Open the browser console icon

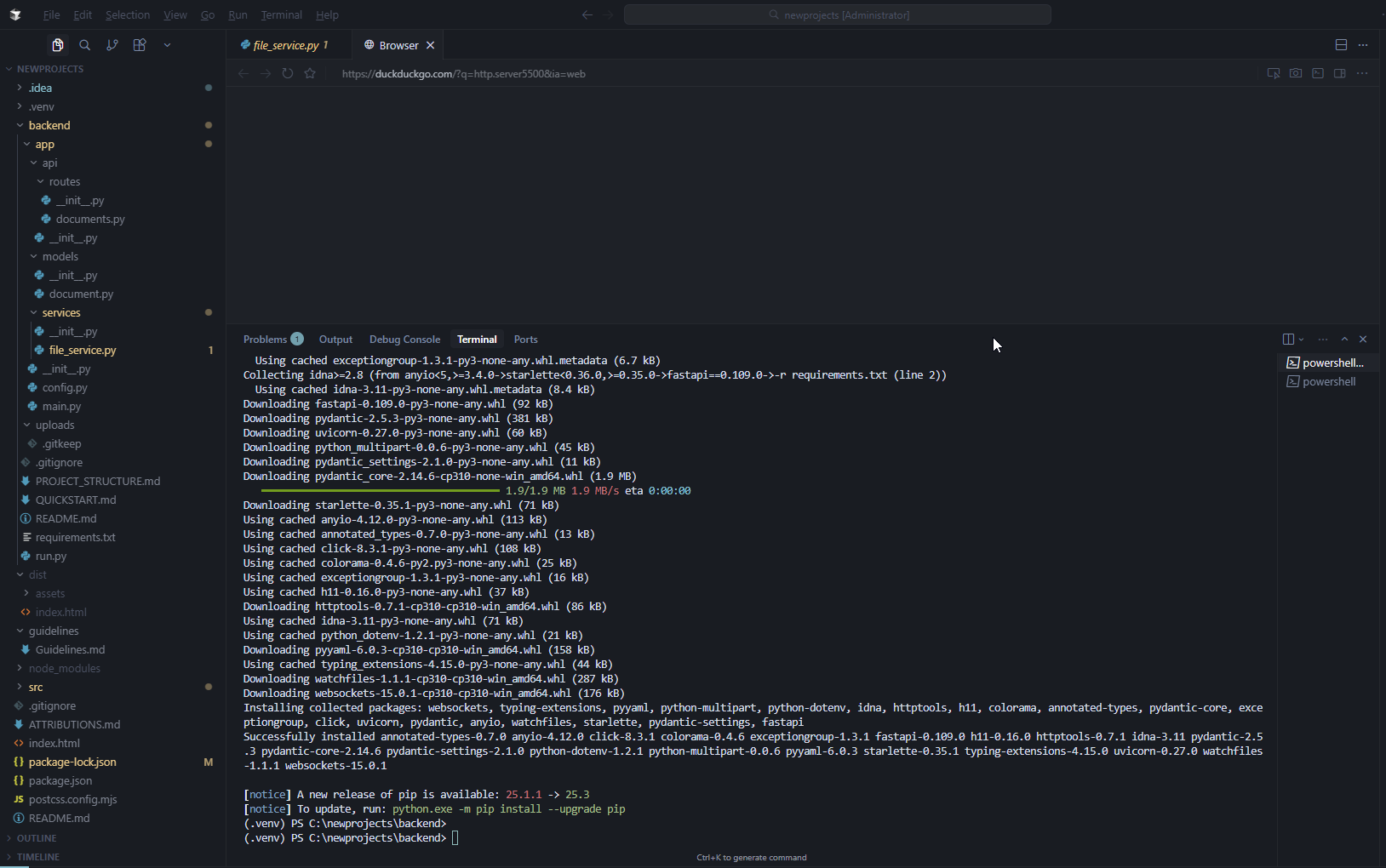tap(1318, 74)
